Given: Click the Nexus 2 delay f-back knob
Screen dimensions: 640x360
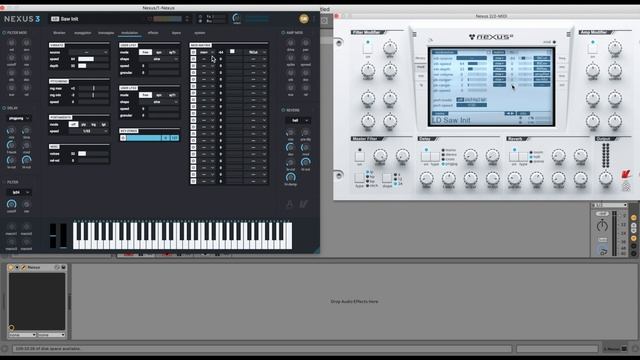Looking at the screenshot, I should pyautogui.click(x=449, y=178).
